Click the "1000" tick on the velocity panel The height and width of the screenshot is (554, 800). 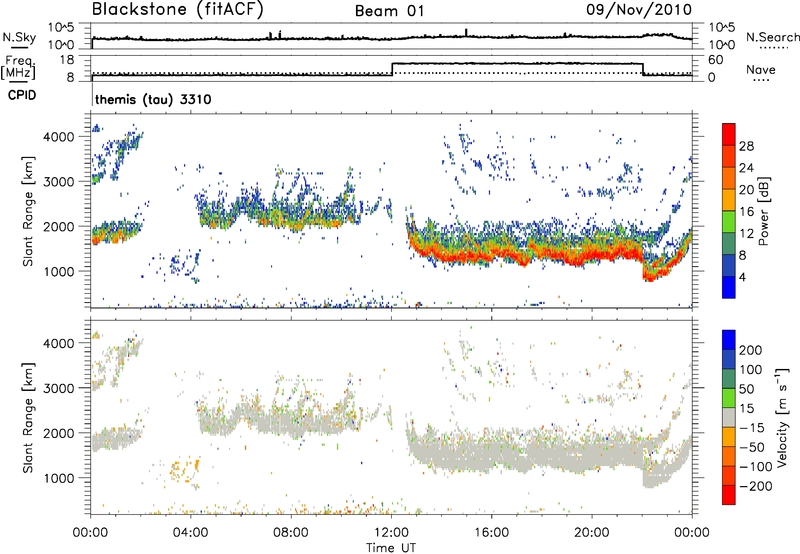point(58,478)
